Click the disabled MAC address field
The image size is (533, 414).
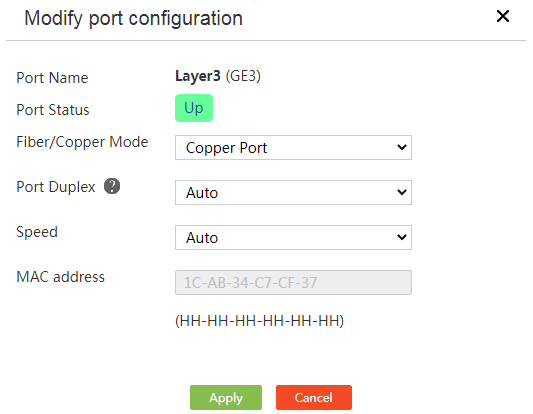(x=293, y=282)
